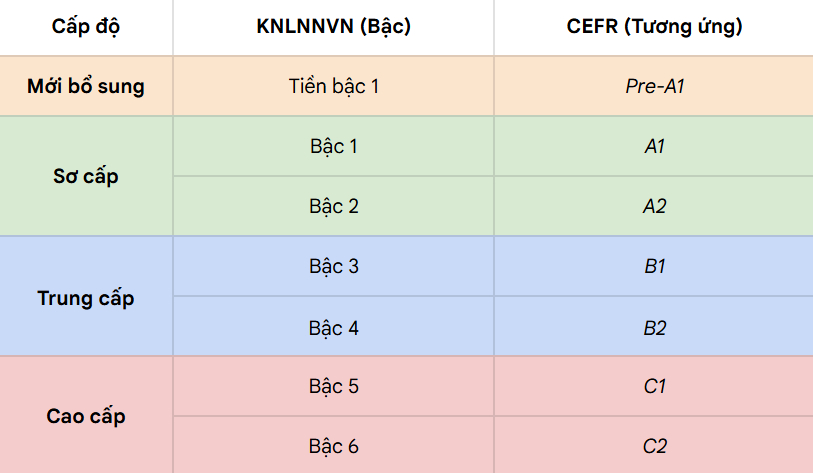Click the "CEFR (Tương ứng)" header
The width and height of the screenshot is (813, 473).
pos(654,27)
